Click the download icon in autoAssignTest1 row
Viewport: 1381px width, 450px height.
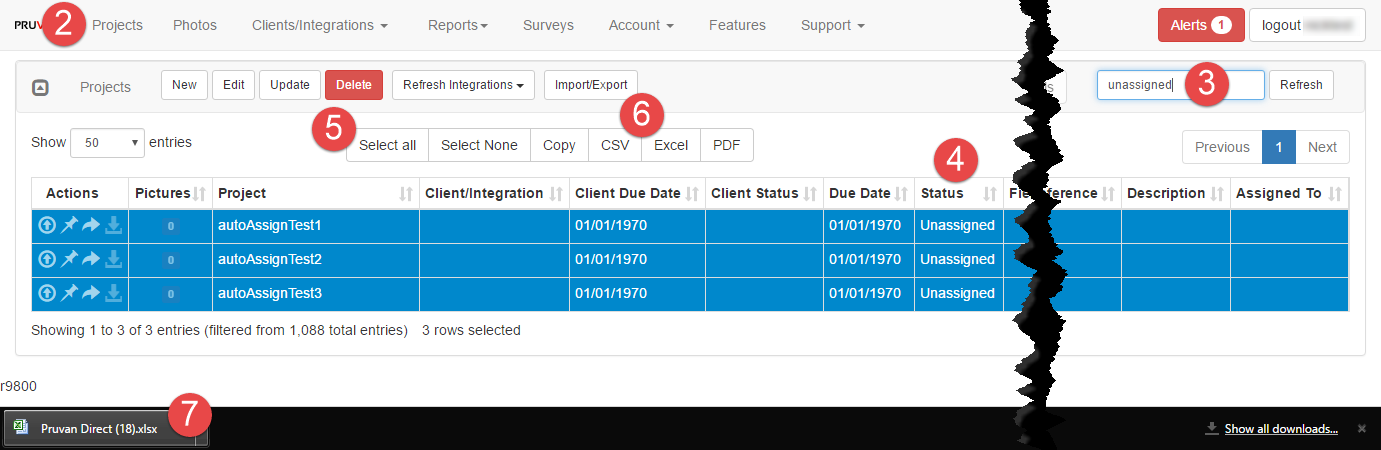click(114, 226)
